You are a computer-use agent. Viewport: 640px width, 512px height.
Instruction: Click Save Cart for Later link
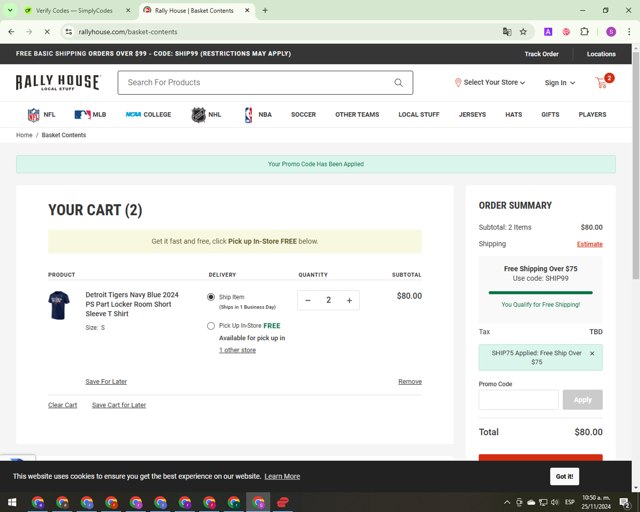click(119, 405)
